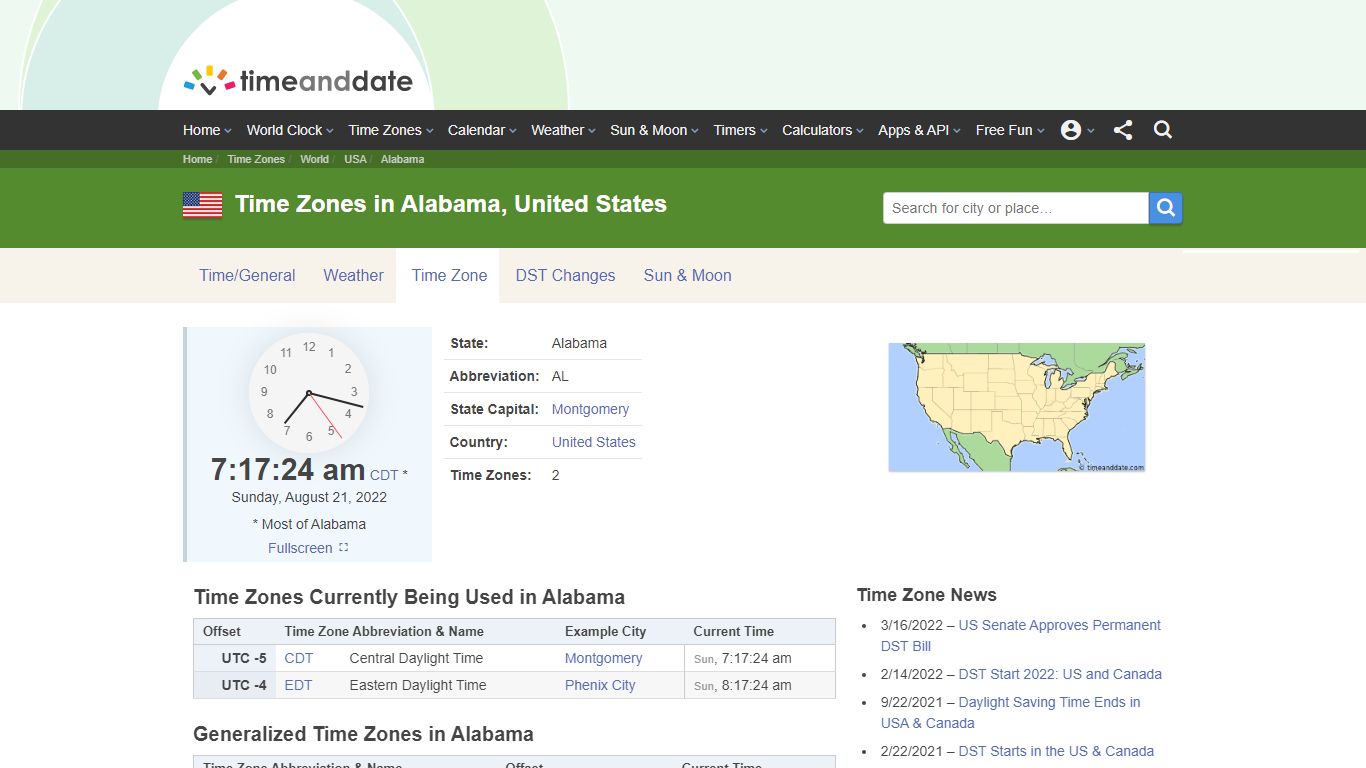1366x768 pixels.
Task: Expand the Weather menu
Action: coord(563,130)
